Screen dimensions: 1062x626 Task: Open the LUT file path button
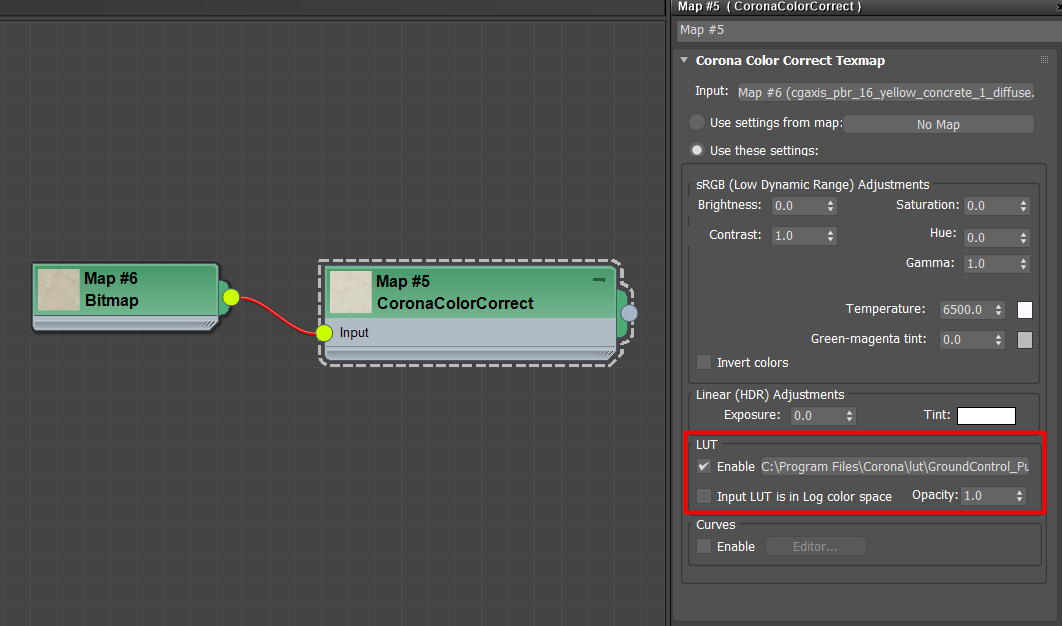893,467
